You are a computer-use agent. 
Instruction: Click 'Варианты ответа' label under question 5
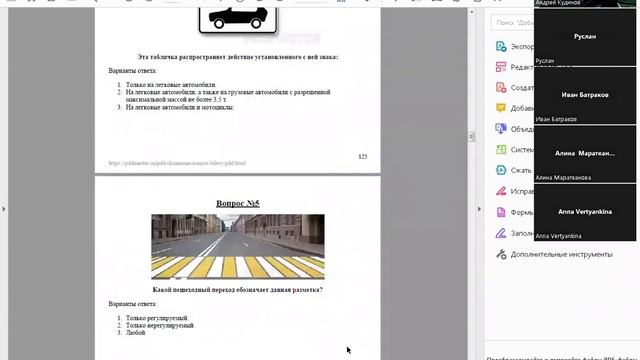pyautogui.click(x=132, y=304)
